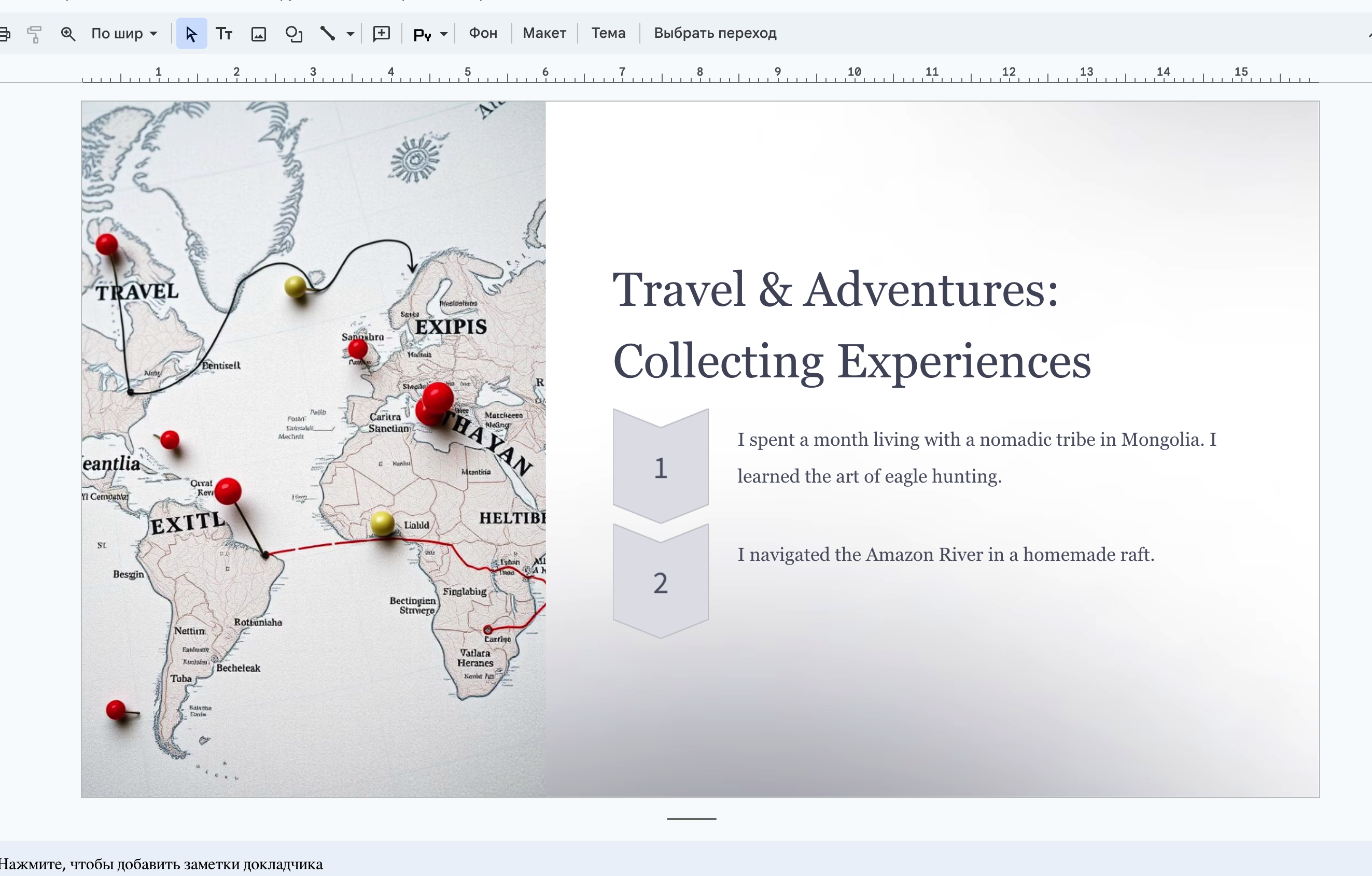Screen dimensions: 1372x876
Task: Open the 'По шир' zoom dropdown
Action: (124, 34)
